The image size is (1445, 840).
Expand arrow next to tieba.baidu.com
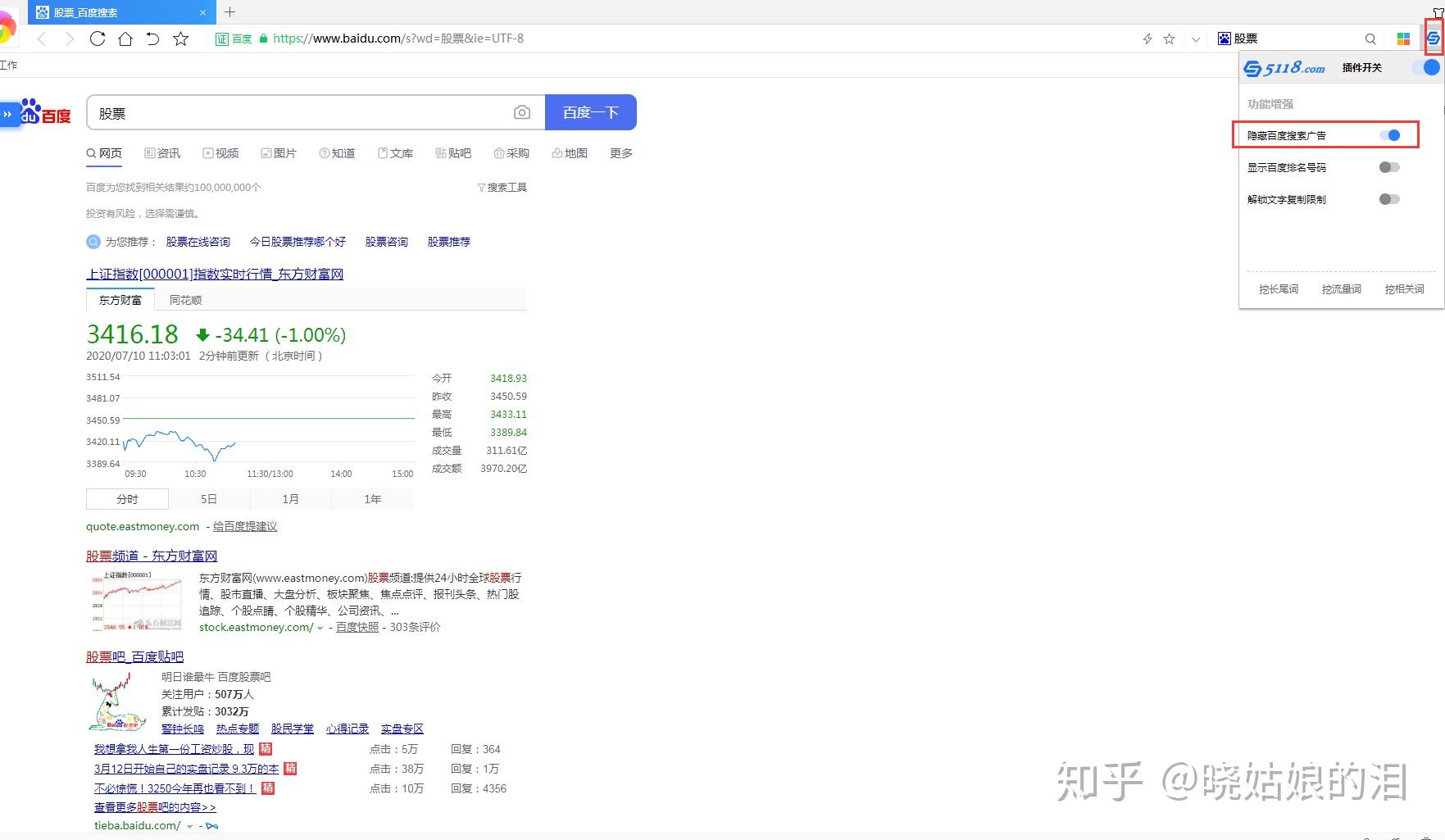click(x=190, y=826)
